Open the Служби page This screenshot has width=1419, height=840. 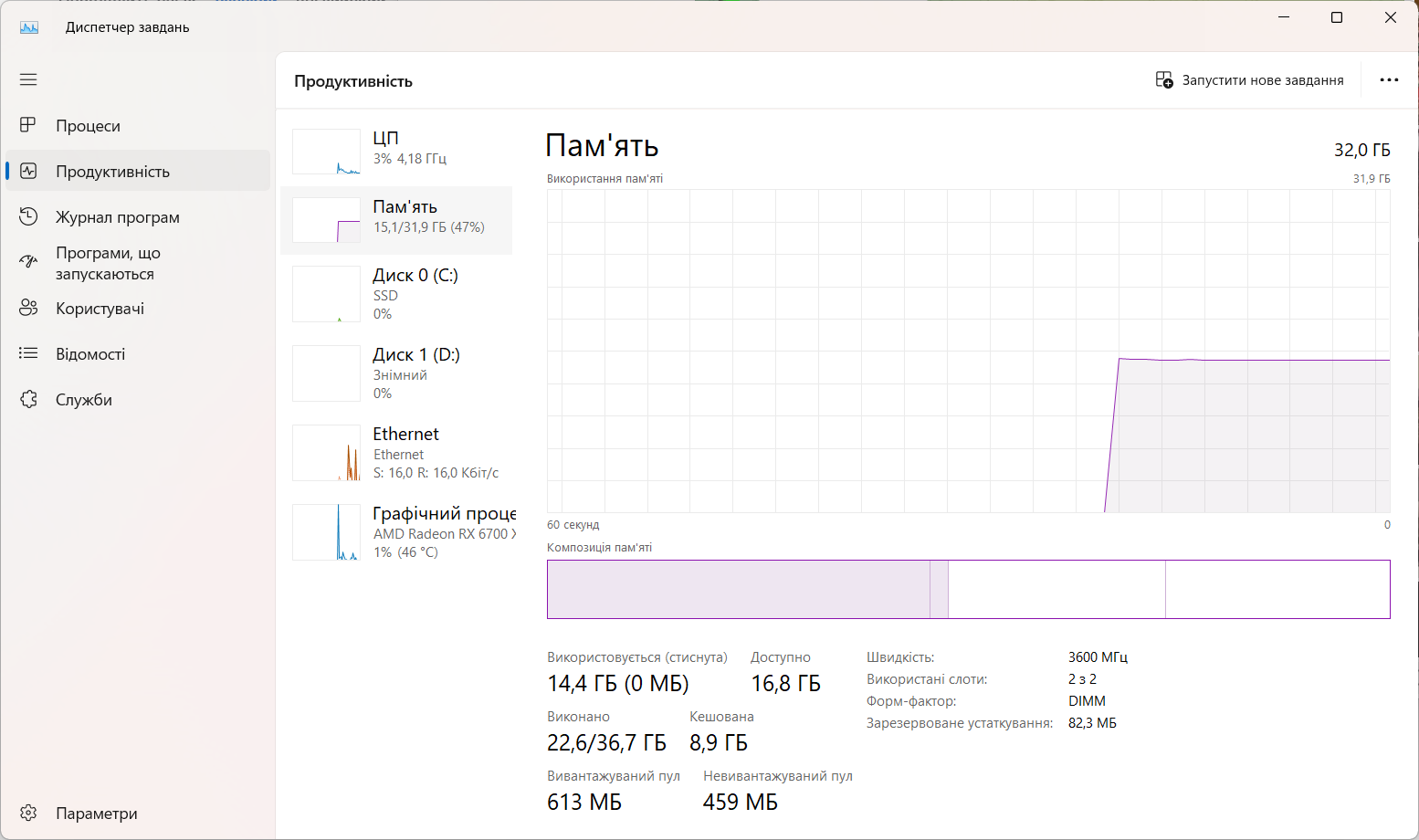(x=138, y=400)
